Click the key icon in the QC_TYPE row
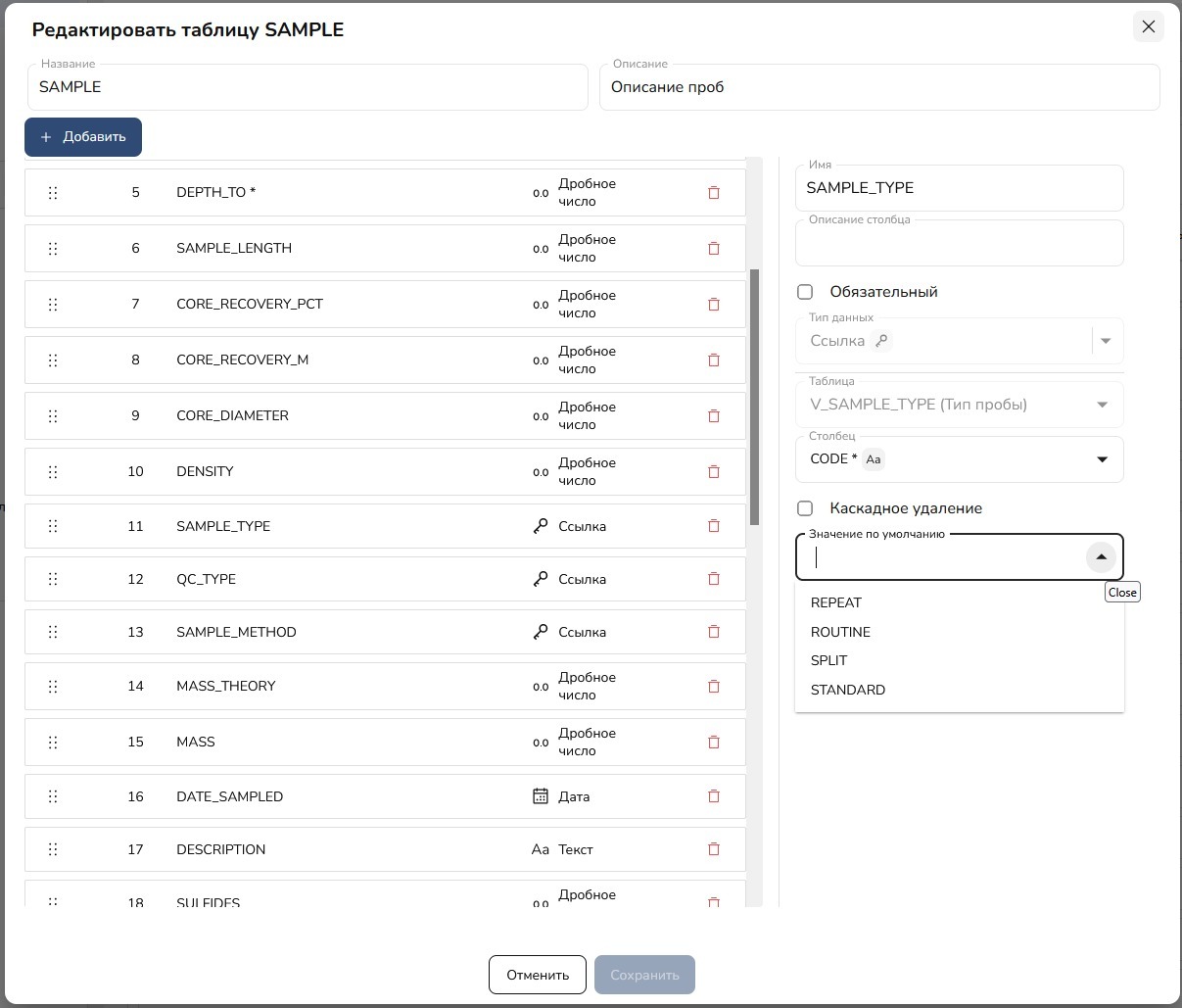This screenshot has height=1008, width=1182. tap(541, 579)
